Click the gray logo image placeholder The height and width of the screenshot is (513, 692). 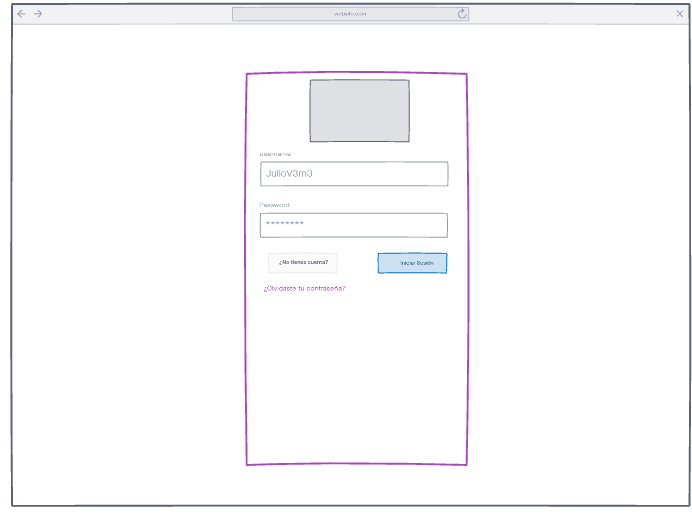click(359, 111)
